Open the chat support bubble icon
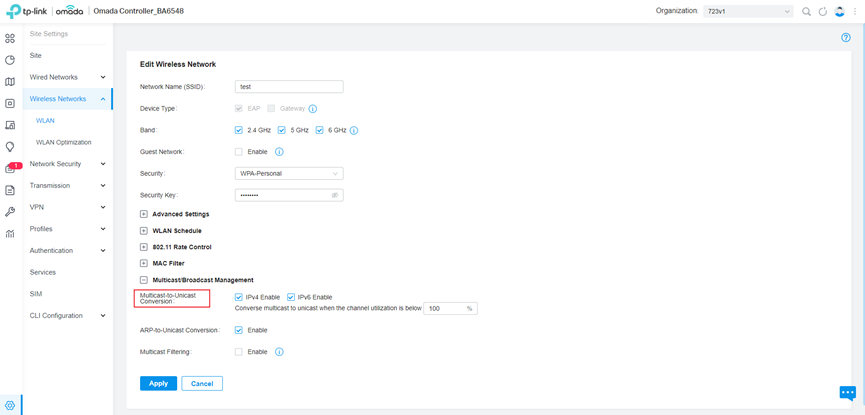 (847, 393)
